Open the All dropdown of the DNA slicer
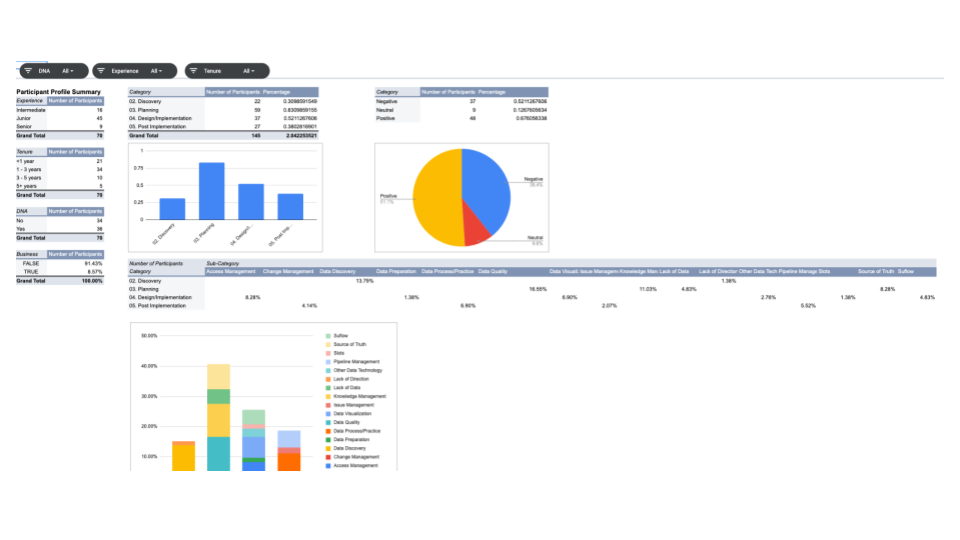 (x=67, y=71)
